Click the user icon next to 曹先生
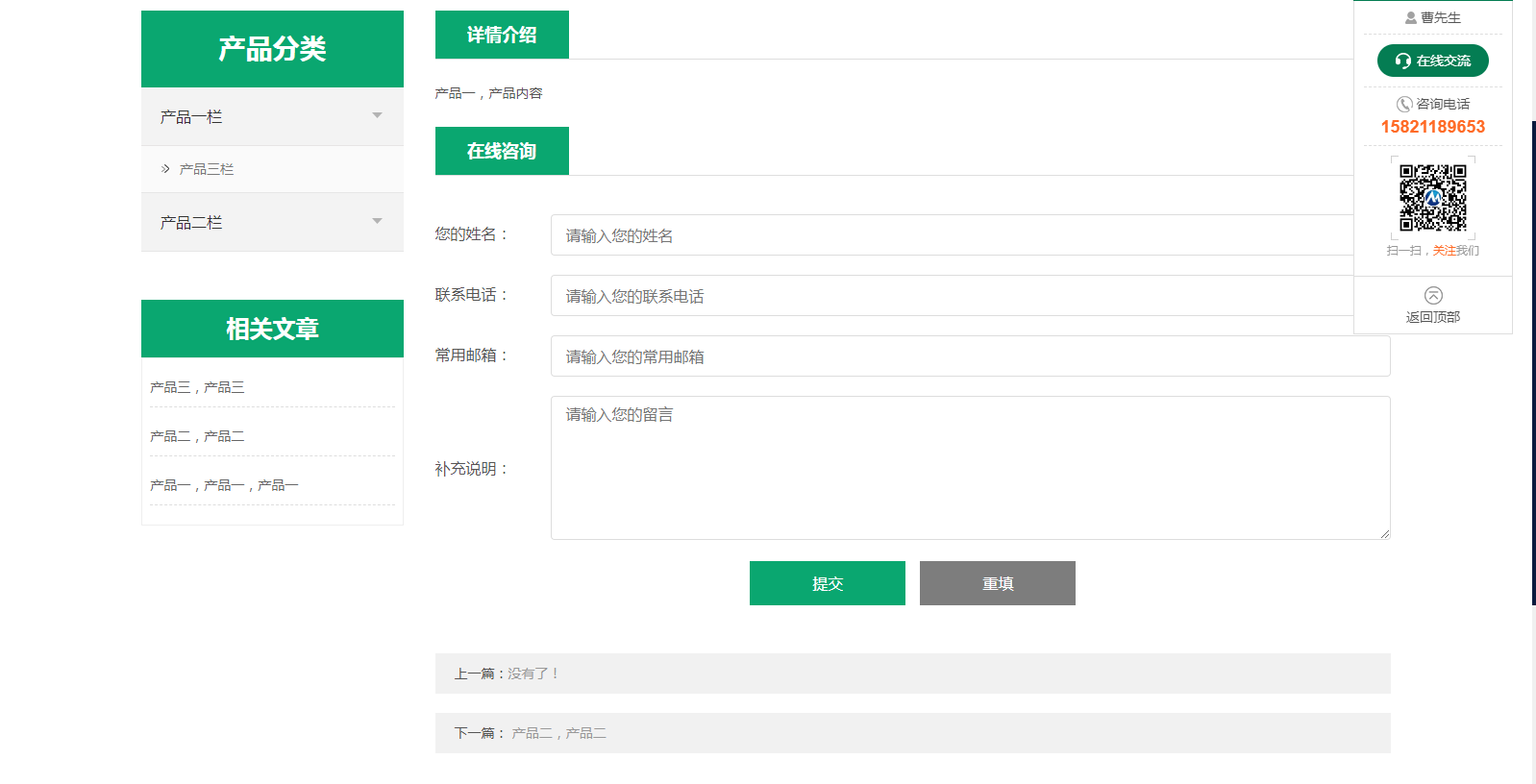Viewport: 1536px width, 784px height. pos(1410,17)
